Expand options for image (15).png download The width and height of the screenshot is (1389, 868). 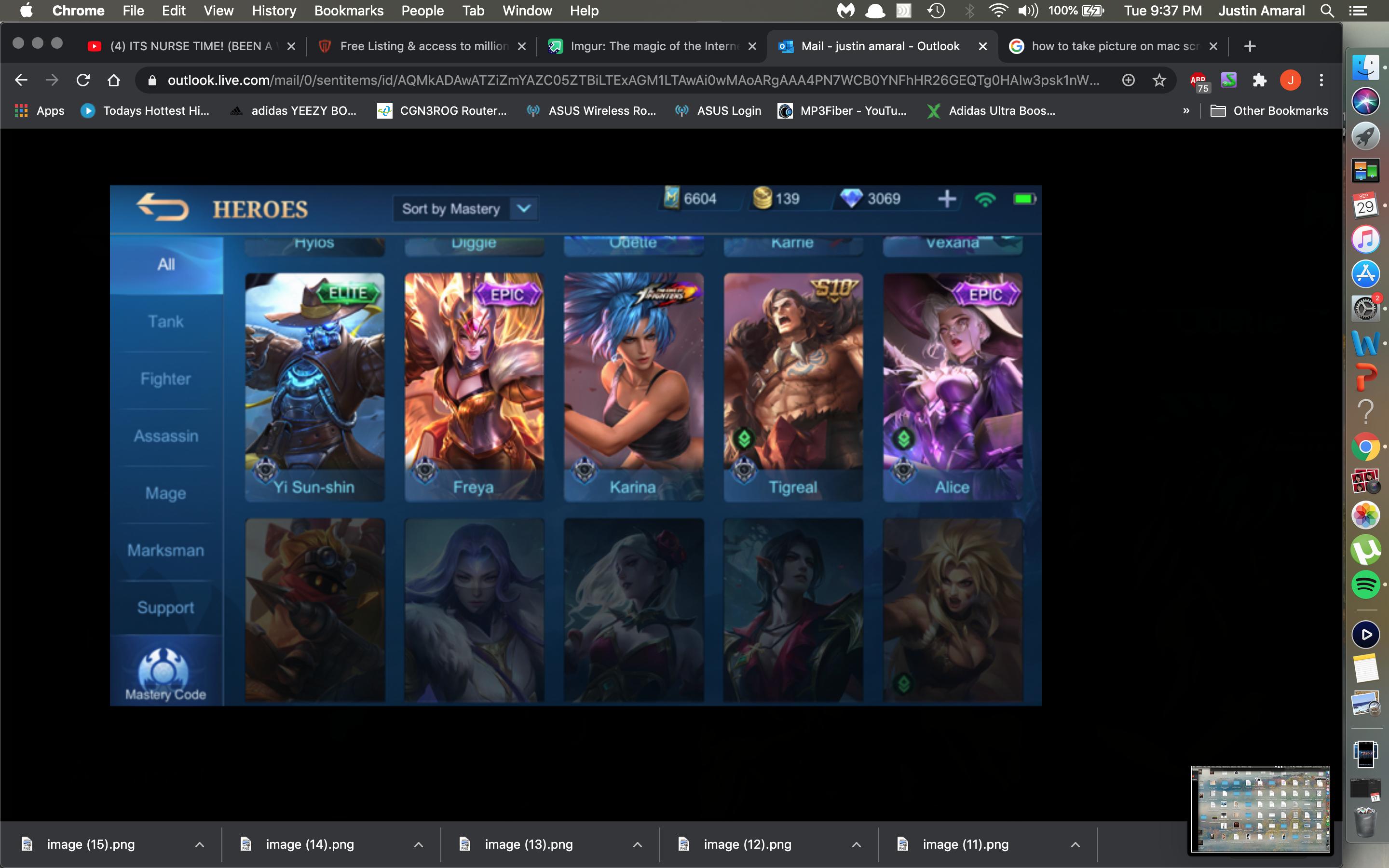[x=199, y=844]
